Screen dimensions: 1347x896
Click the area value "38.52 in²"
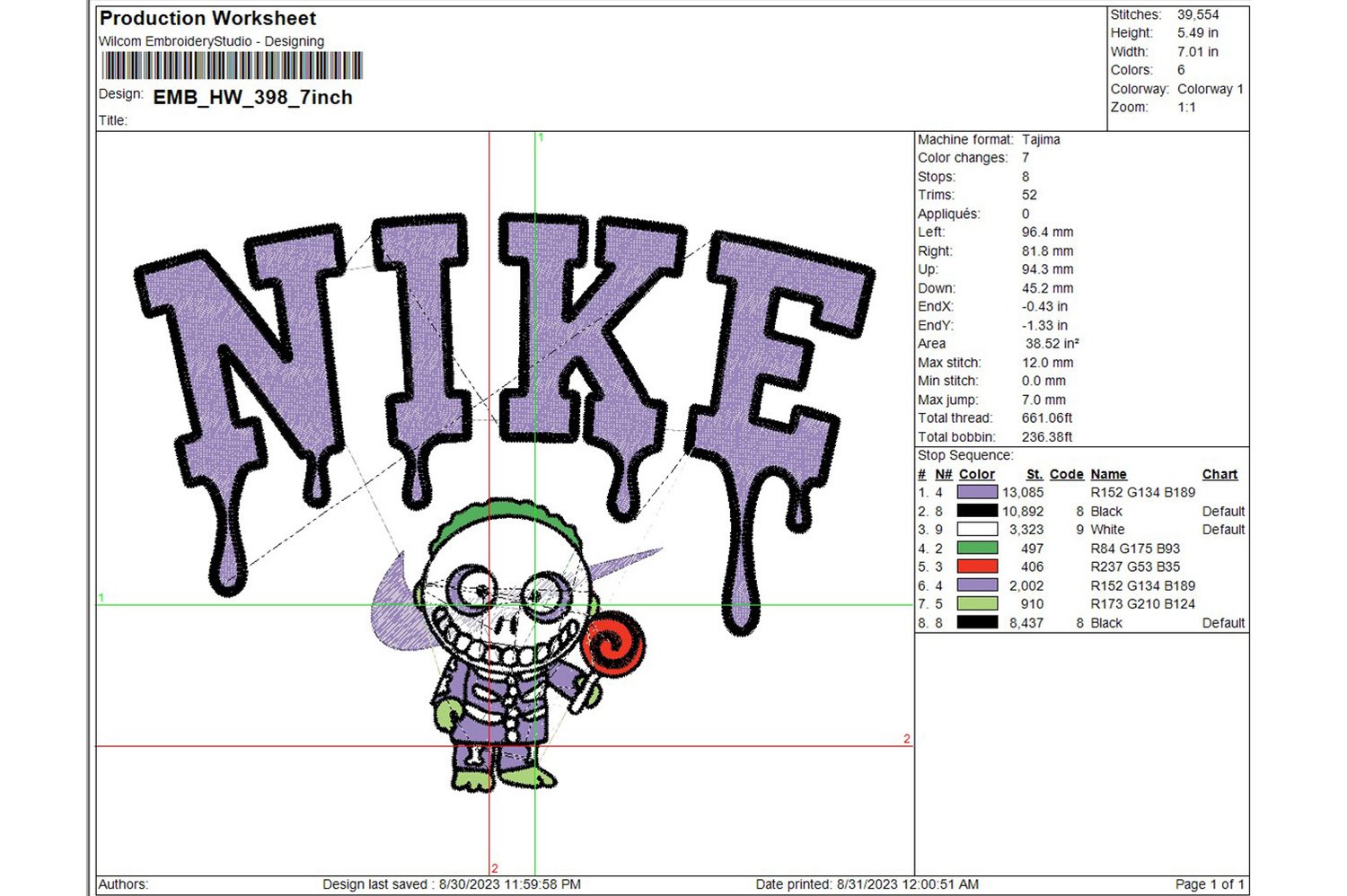coord(1052,344)
